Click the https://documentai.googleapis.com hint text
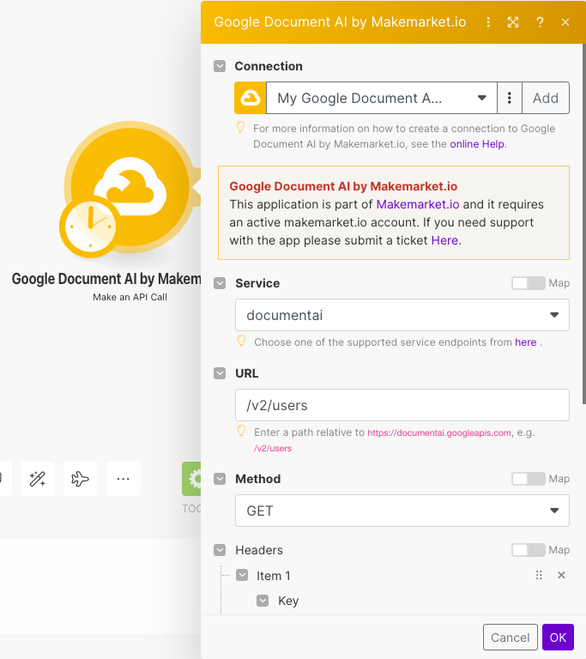The image size is (586, 659). tap(439, 432)
